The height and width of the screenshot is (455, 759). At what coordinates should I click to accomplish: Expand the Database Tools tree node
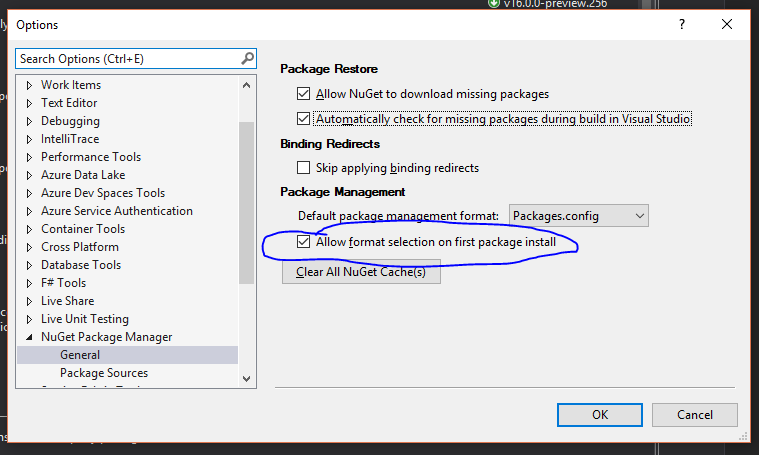29,265
